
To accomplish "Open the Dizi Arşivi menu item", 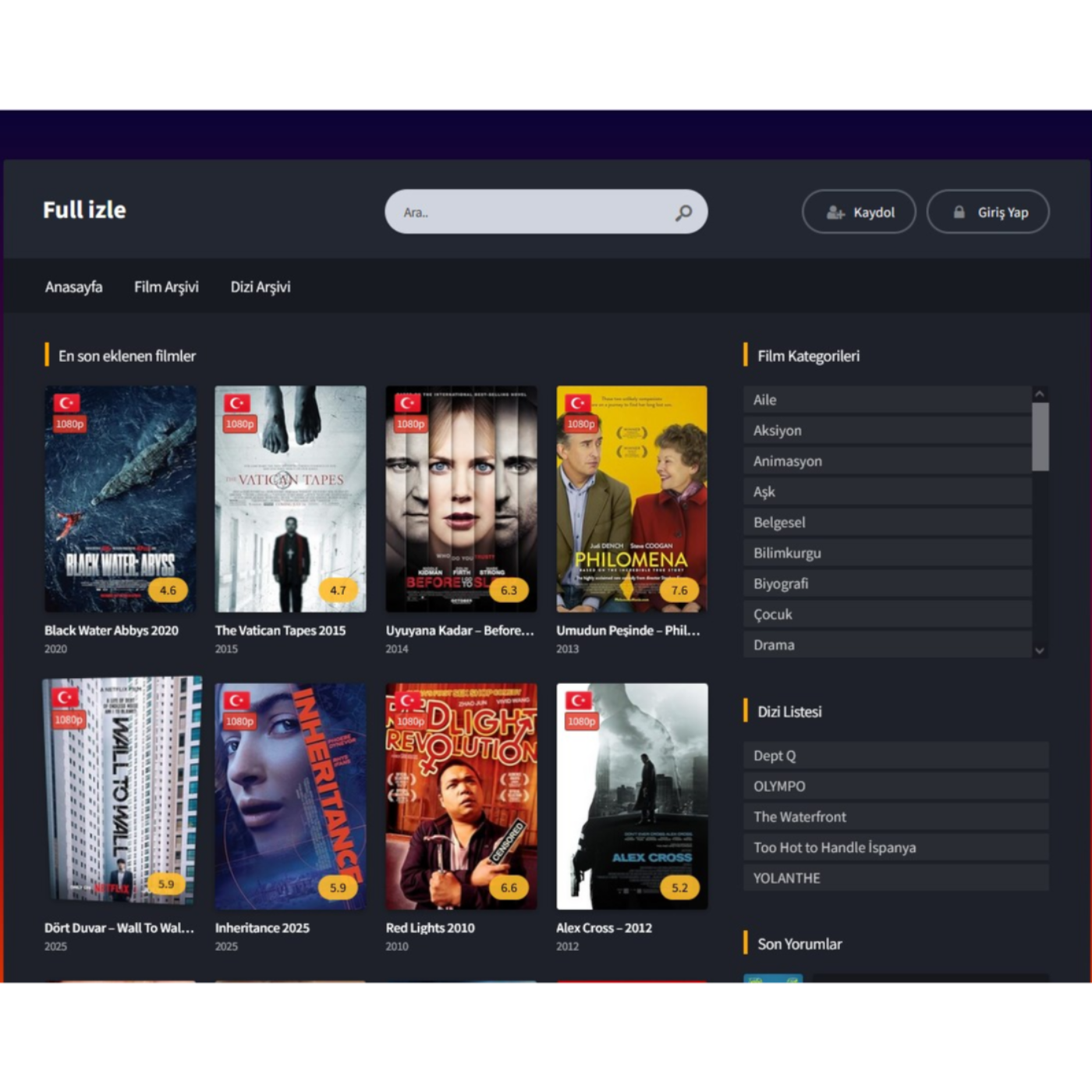I will tap(261, 286).
